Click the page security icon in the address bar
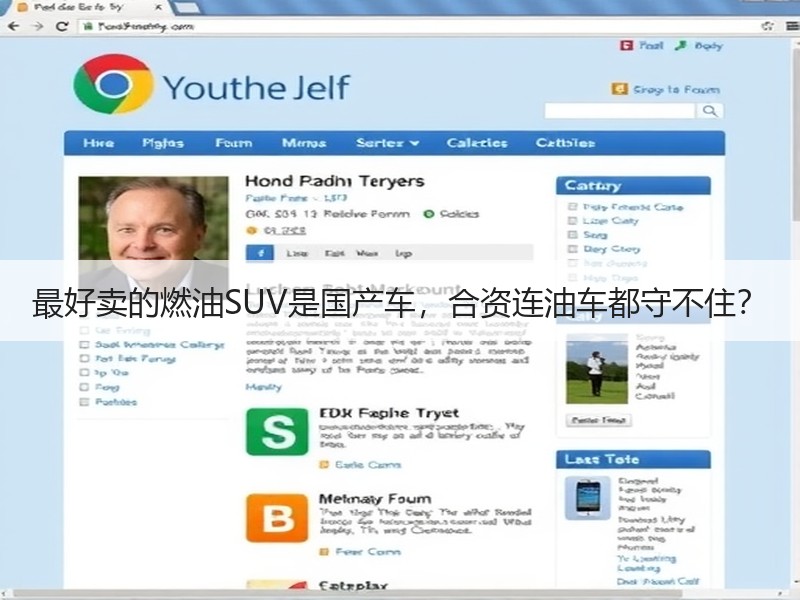Image resolution: width=800 pixels, height=600 pixels. click(88, 26)
